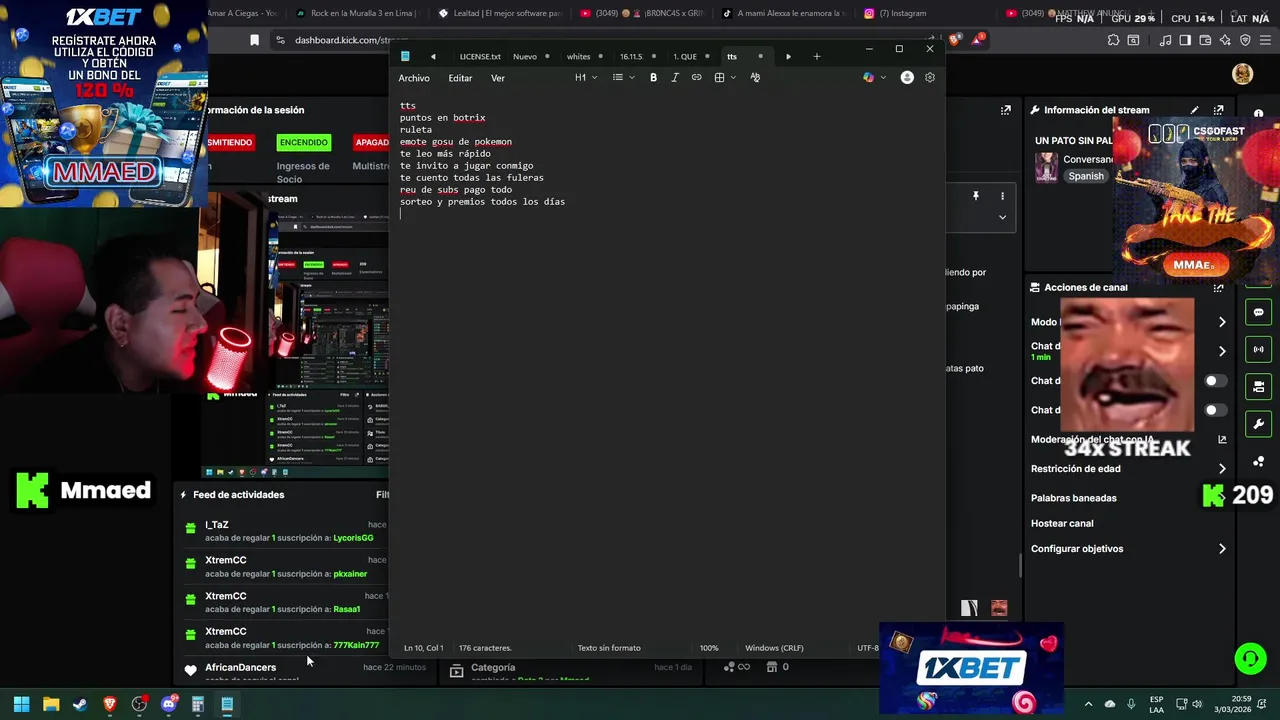Expand the collapsed dropdown chevron below the pin
Viewport: 1280px width, 720px height.
pyautogui.click(x=1002, y=217)
